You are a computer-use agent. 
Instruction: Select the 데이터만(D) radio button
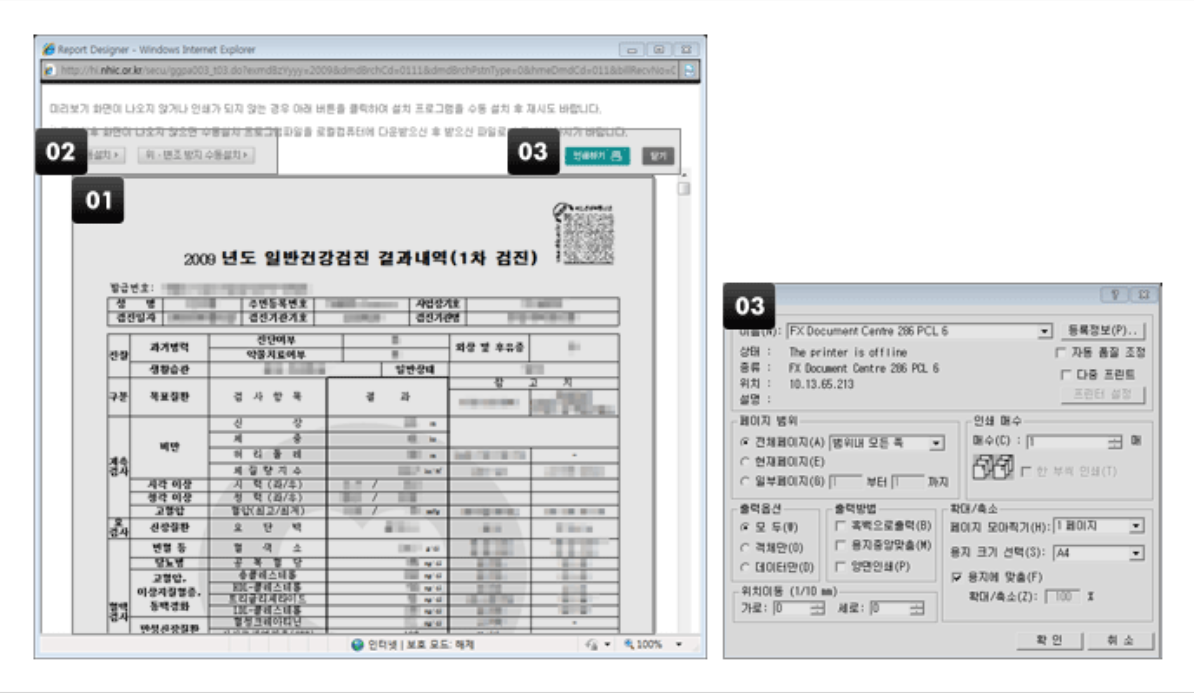pyautogui.click(x=745, y=567)
